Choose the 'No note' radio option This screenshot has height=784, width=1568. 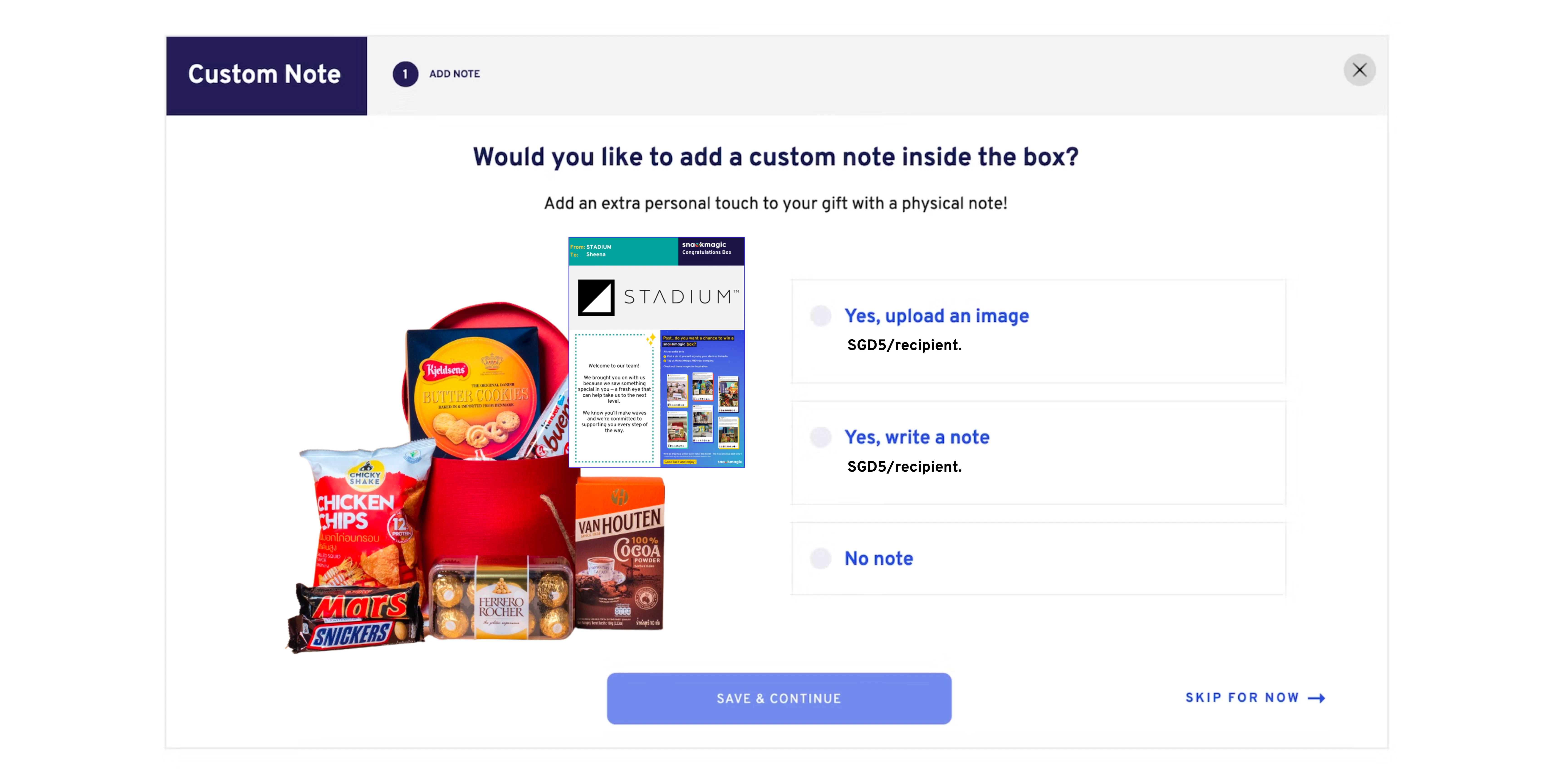tap(821, 558)
